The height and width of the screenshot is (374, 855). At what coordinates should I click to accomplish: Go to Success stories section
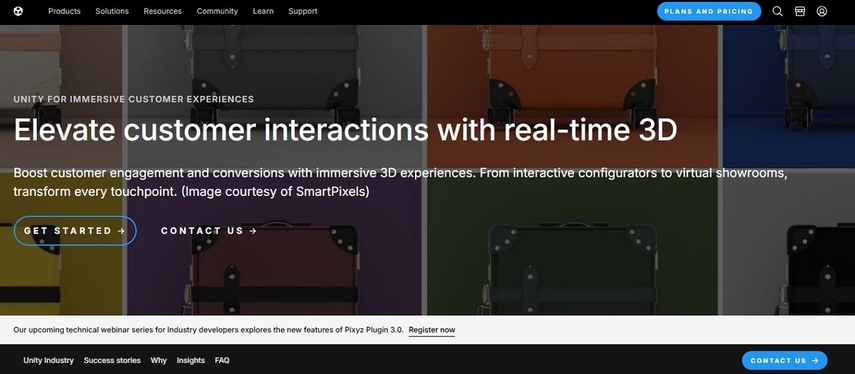tap(112, 360)
